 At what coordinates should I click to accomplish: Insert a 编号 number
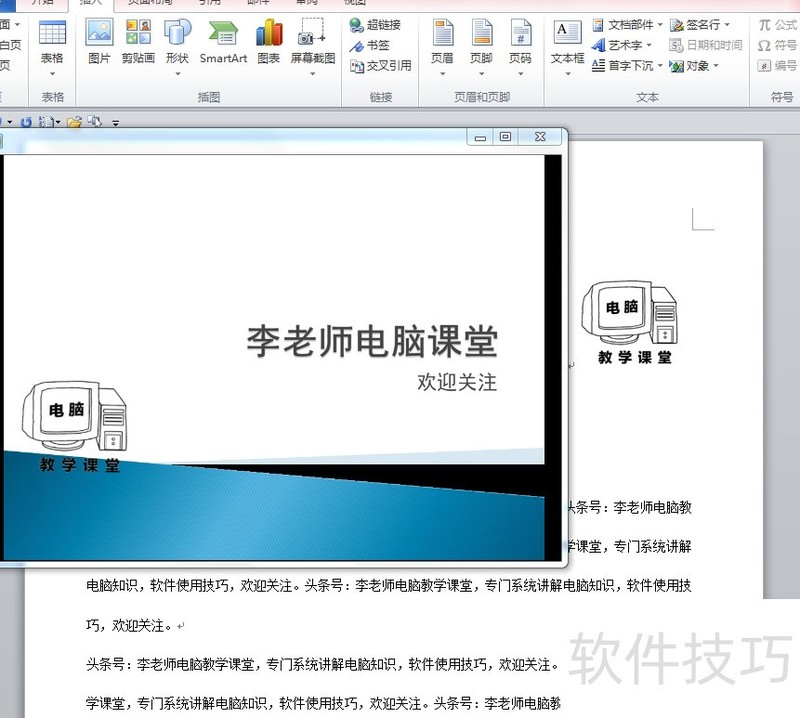(778, 66)
